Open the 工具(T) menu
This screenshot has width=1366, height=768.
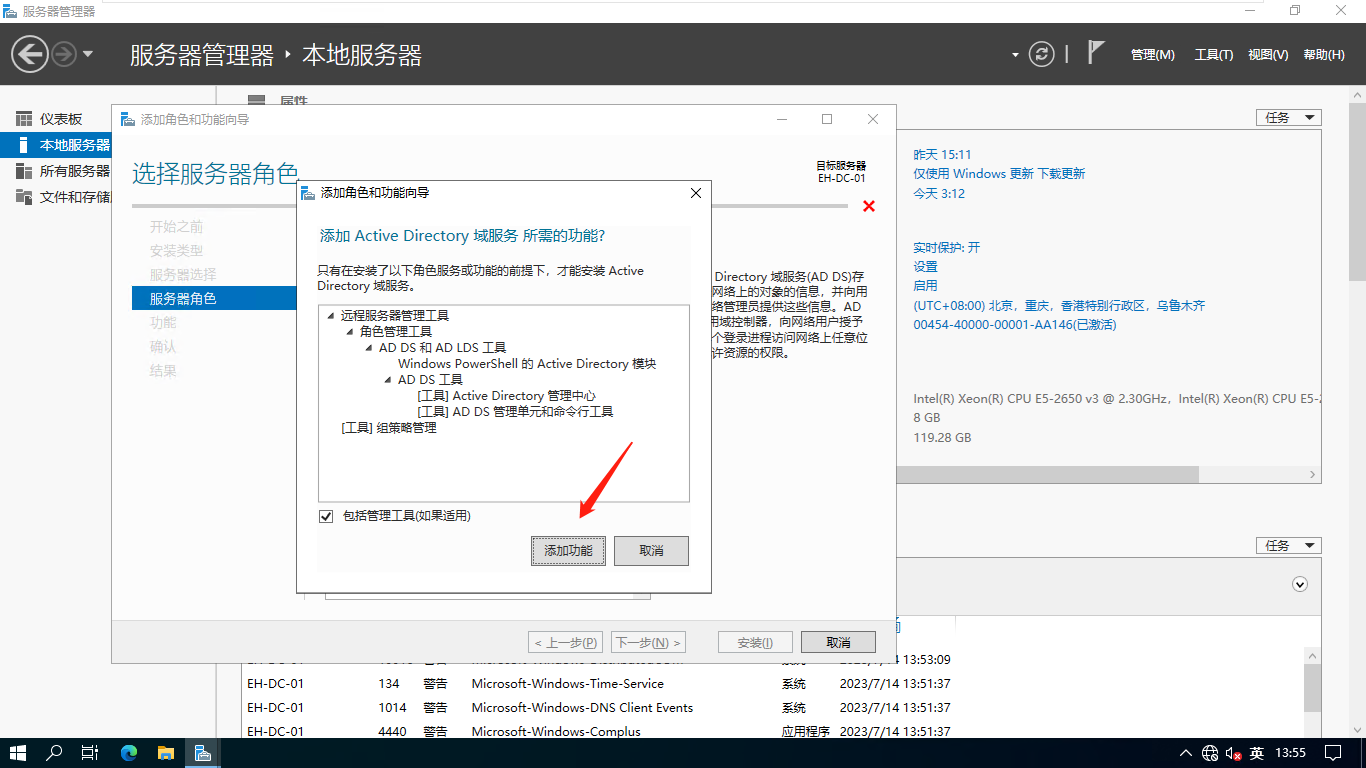click(1214, 55)
